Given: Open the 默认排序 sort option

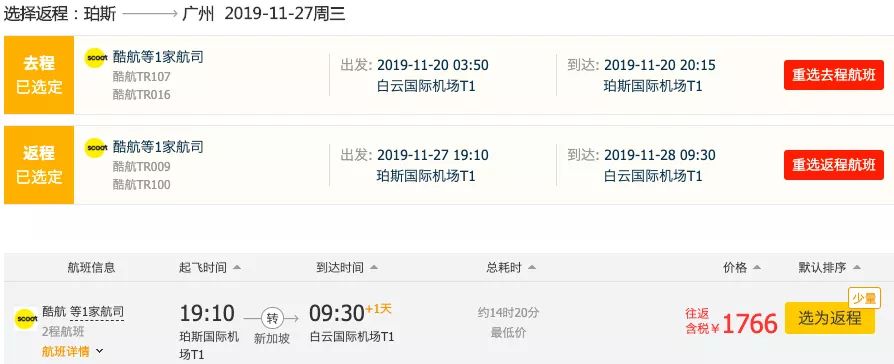Looking at the screenshot, I should click(830, 267).
